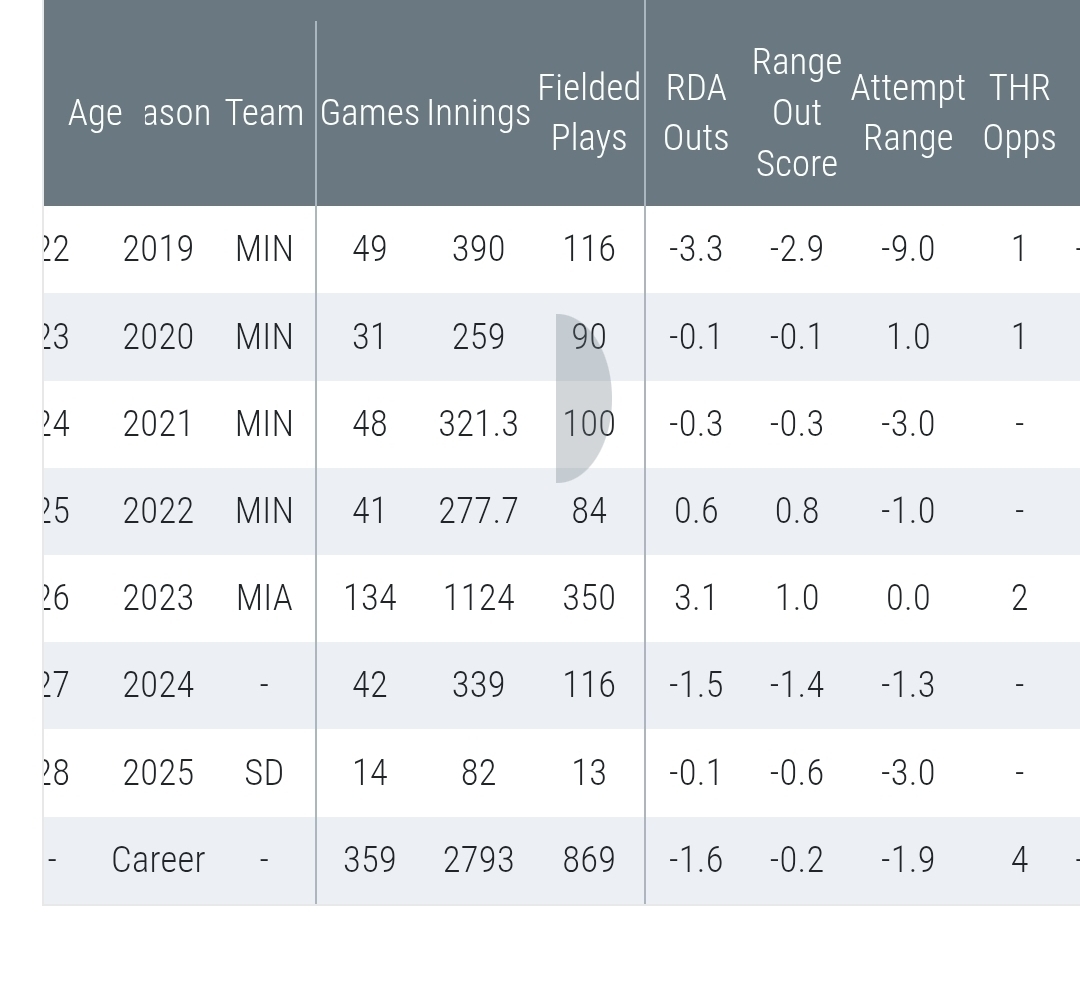Sort by Range Out Score header
The height and width of the screenshot is (985, 1080).
tap(797, 113)
